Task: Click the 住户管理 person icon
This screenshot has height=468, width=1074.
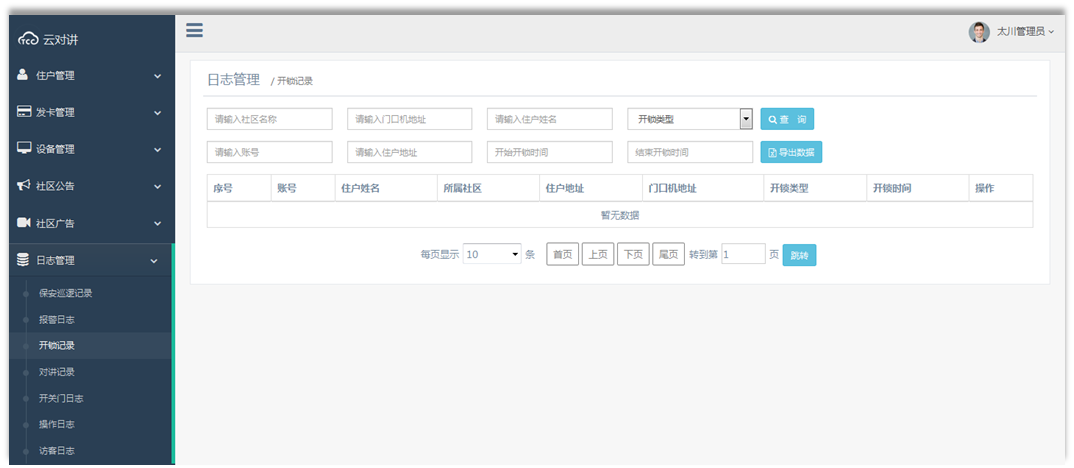Action: click(x=23, y=75)
